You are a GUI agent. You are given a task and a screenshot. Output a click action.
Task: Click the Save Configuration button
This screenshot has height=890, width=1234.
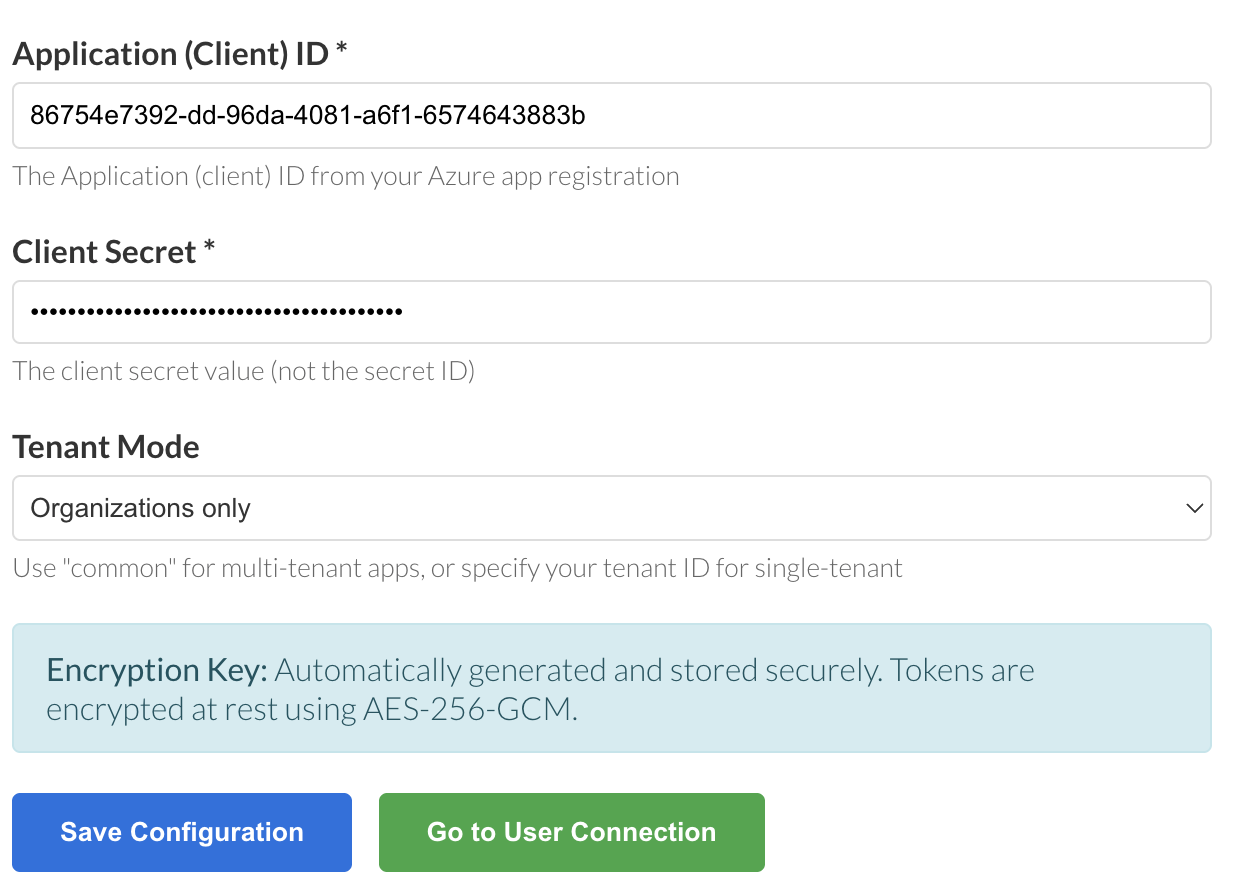(x=181, y=831)
